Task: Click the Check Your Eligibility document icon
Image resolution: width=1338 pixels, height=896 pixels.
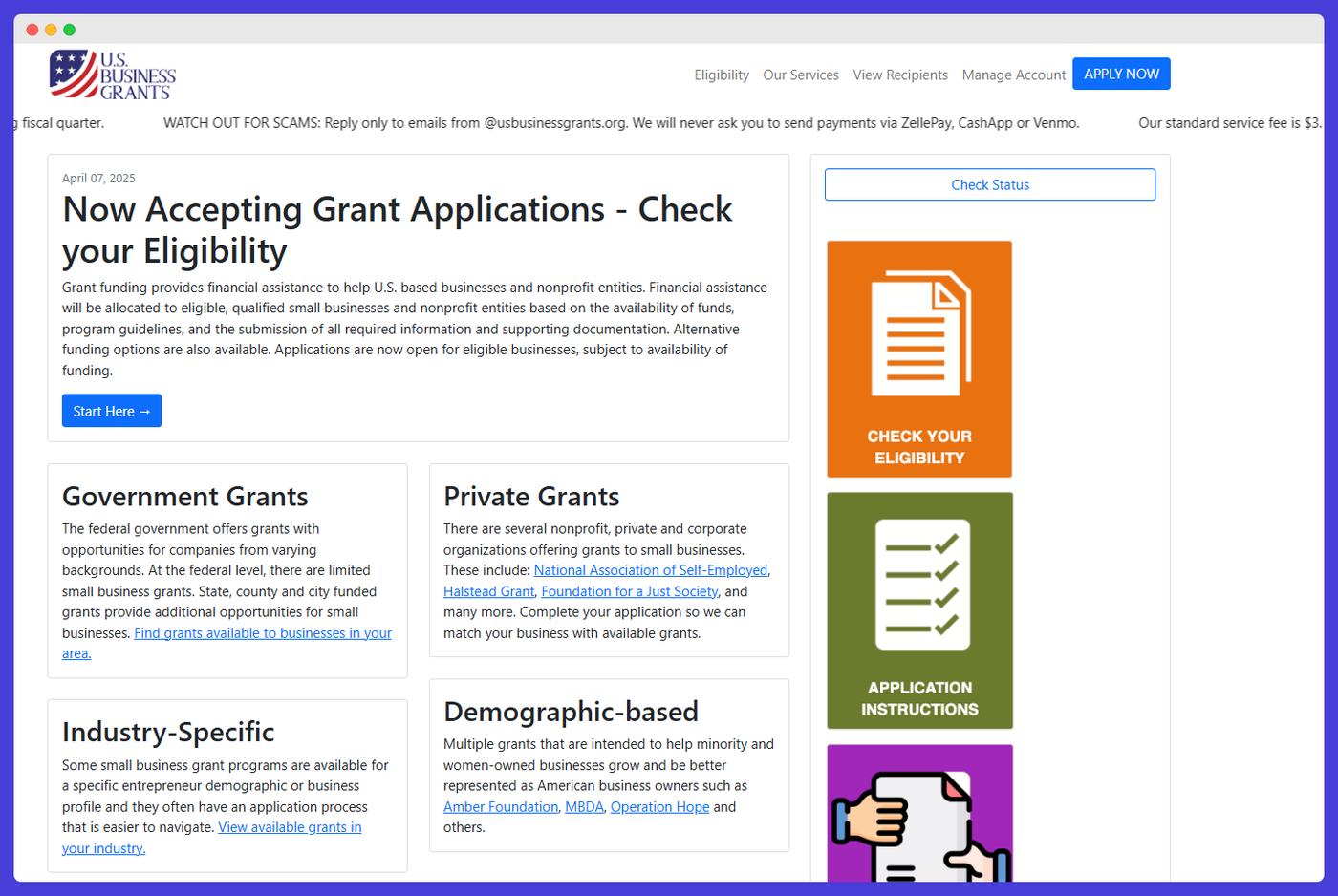Action: tap(918, 359)
